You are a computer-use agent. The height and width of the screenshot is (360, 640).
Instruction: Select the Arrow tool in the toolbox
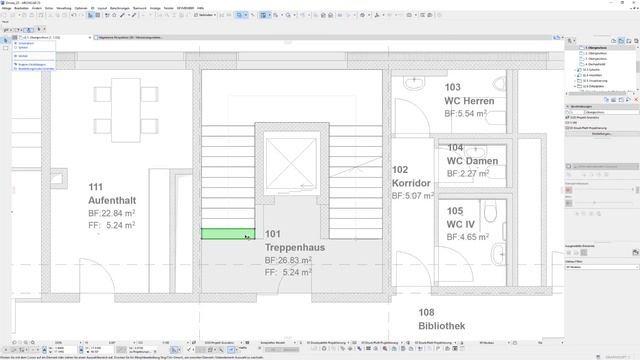[x=5, y=40]
